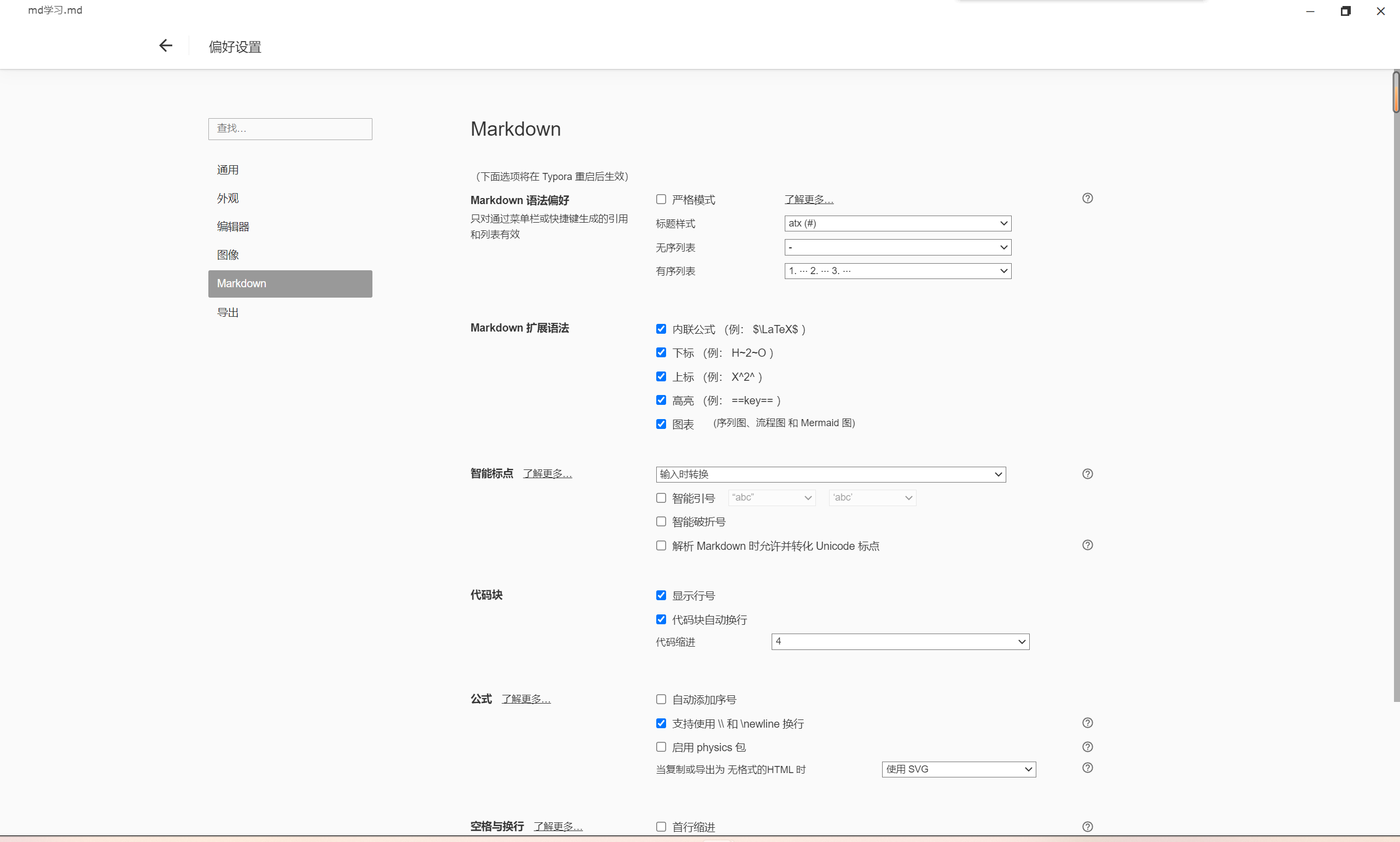The width and height of the screenshot is (1400, 842).
Task: Switch to the 编辑器 settings section
Action: coord(233,227)
